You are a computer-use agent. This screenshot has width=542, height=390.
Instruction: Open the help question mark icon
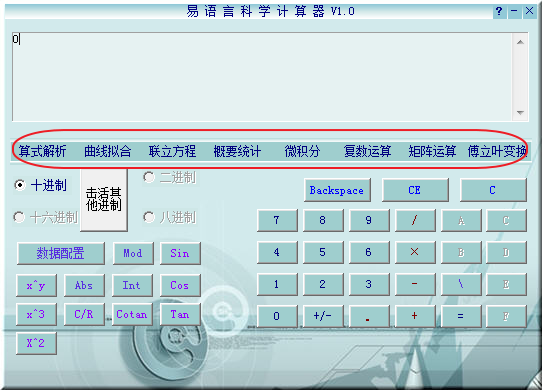499,12
